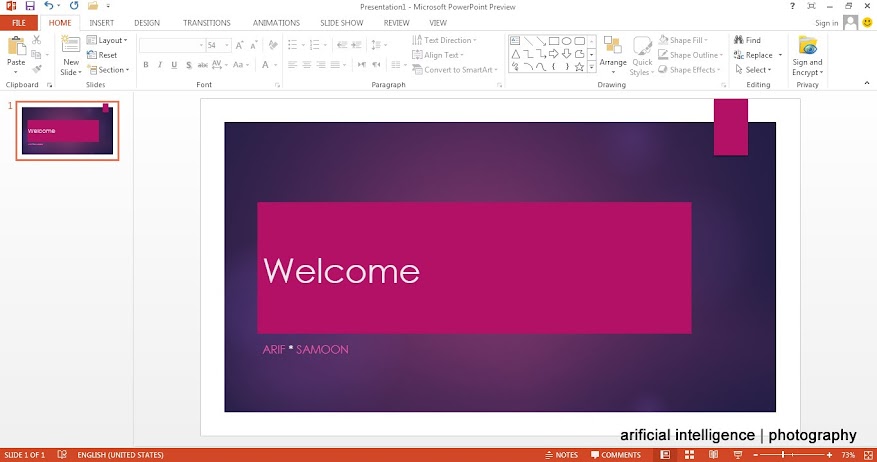Switch to the DESIGN tab
The image size is (877, 462).
(x=147, y=23)
